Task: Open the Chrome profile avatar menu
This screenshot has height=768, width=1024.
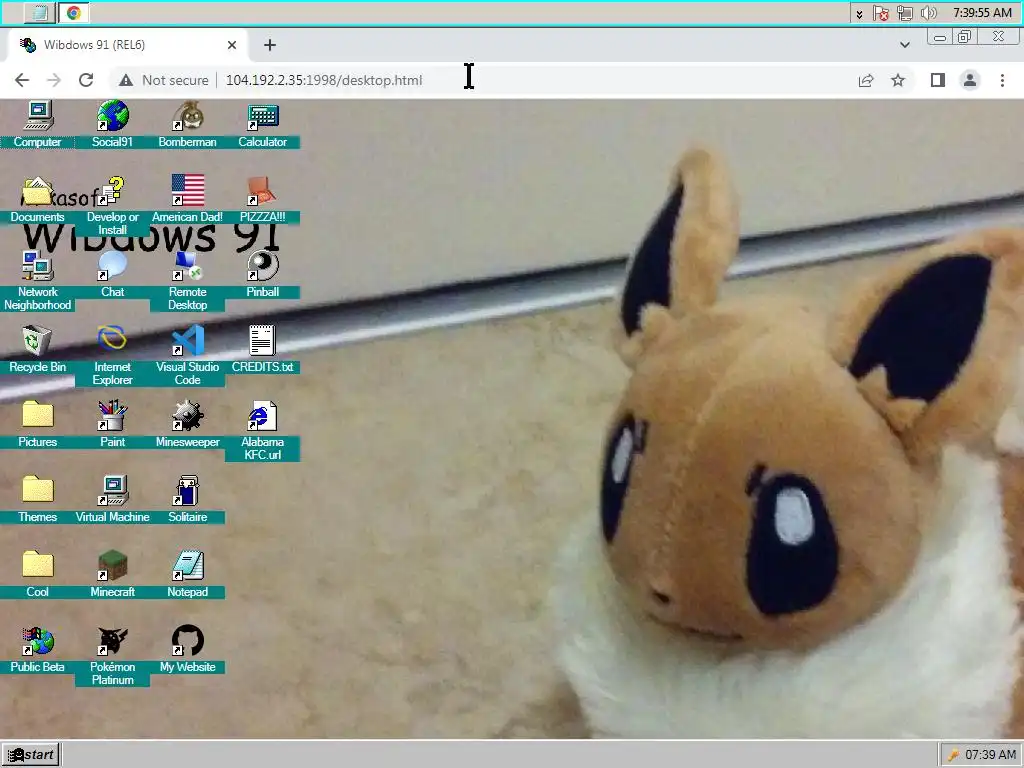Action: pyautogui.click(x=970, y=80)
